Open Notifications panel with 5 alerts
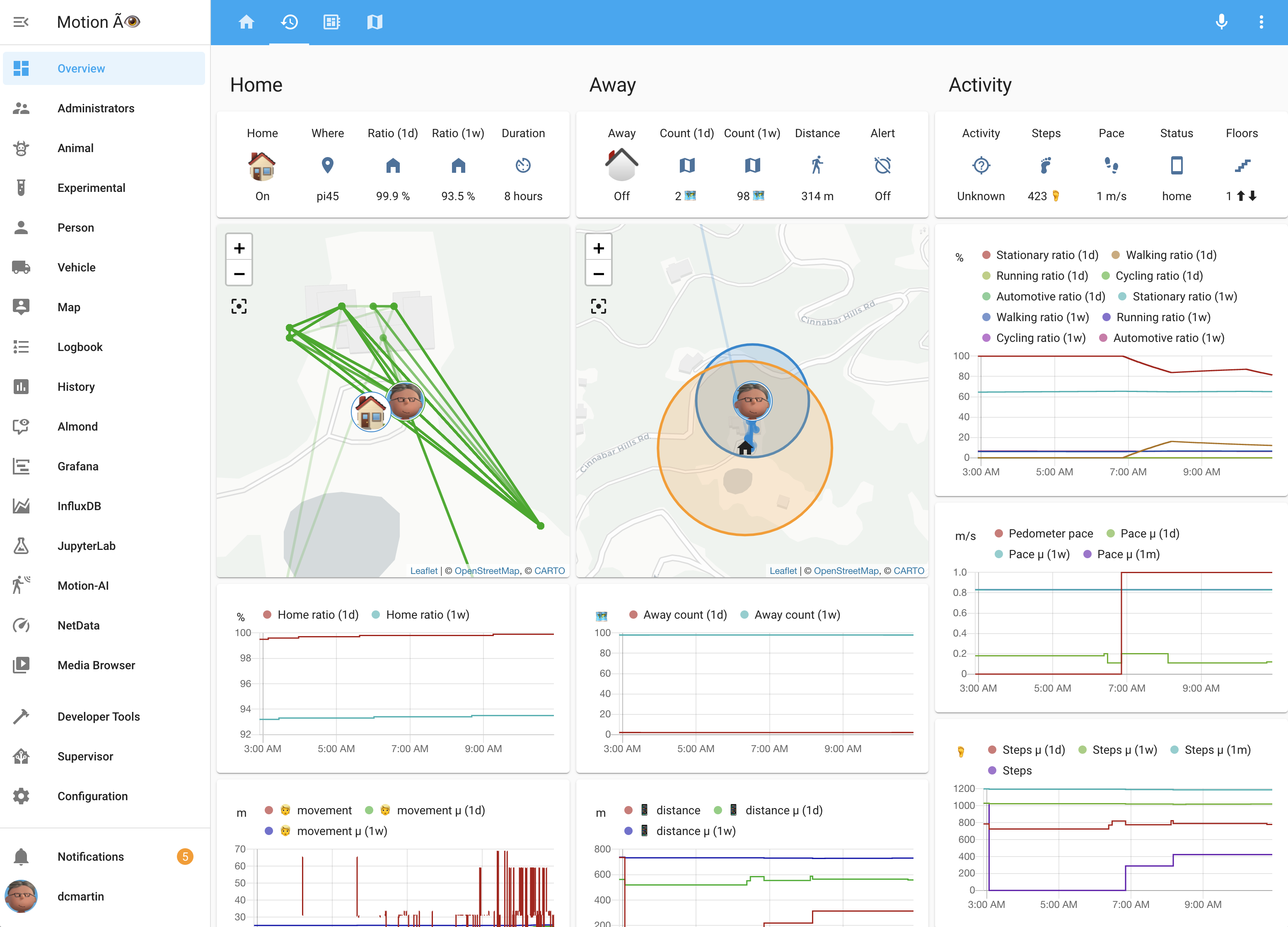 click(91, 857)
